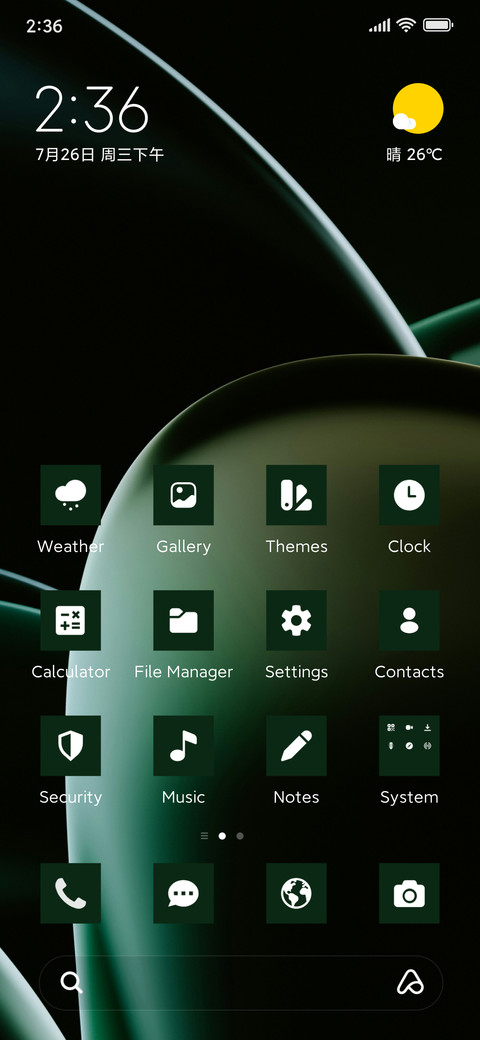Tap the date text 7月26日 周三下午
The height and width of the screenshot is (1040, 480).
(x=99, y=155)
